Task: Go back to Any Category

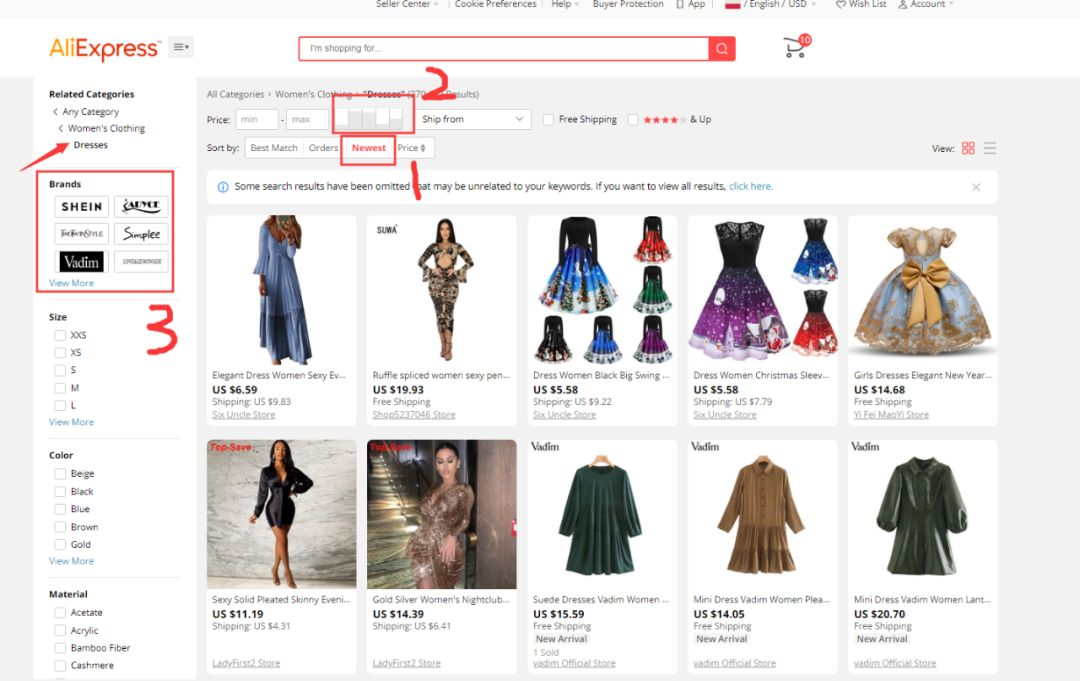Action: click(90, 112)
